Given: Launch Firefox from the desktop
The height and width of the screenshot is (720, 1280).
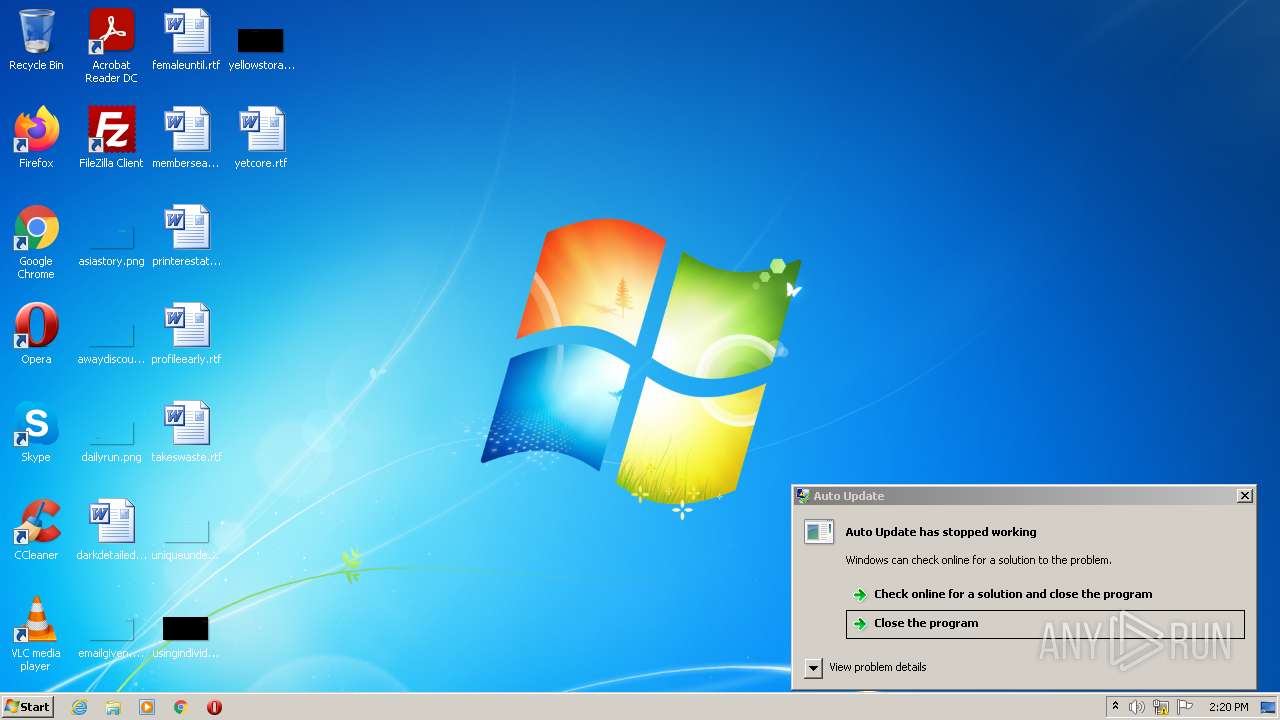Looking at the screenshot, I should pos(36,138).
